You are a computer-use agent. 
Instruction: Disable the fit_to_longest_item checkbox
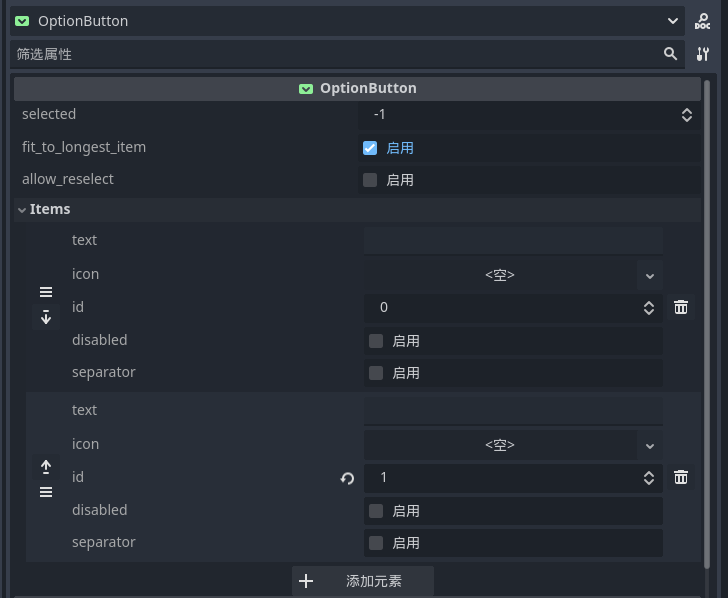click(370, 148)
